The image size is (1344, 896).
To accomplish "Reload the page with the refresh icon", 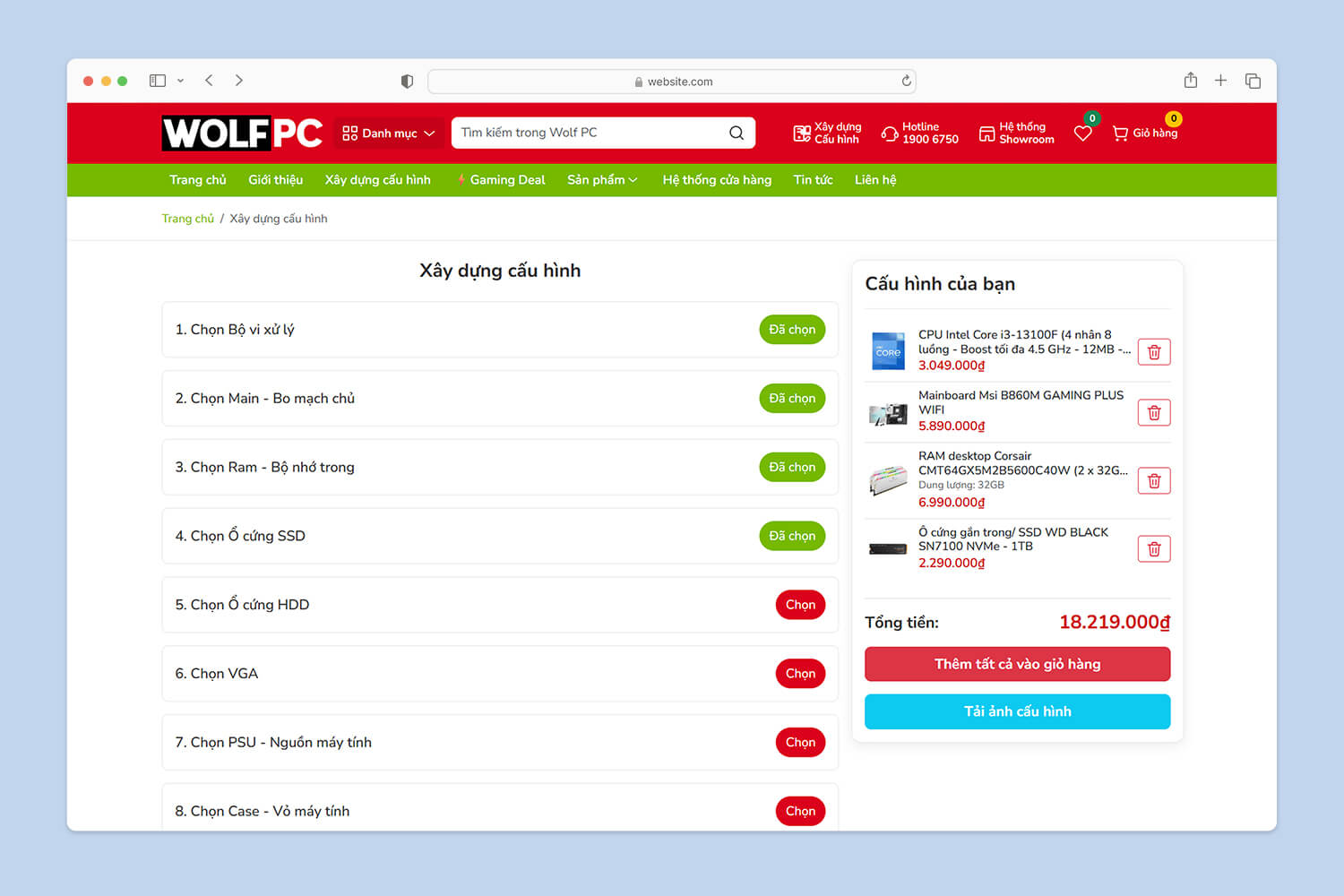I will coord(907,81).
